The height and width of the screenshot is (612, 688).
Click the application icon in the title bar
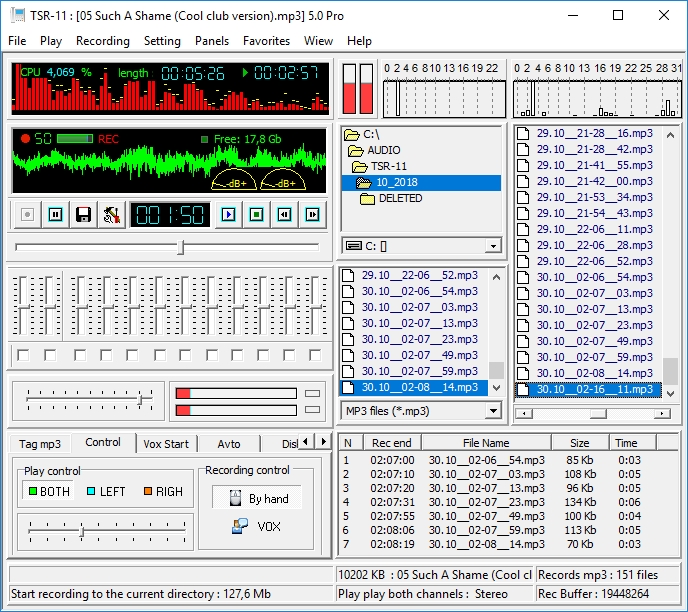coord(18,15)
